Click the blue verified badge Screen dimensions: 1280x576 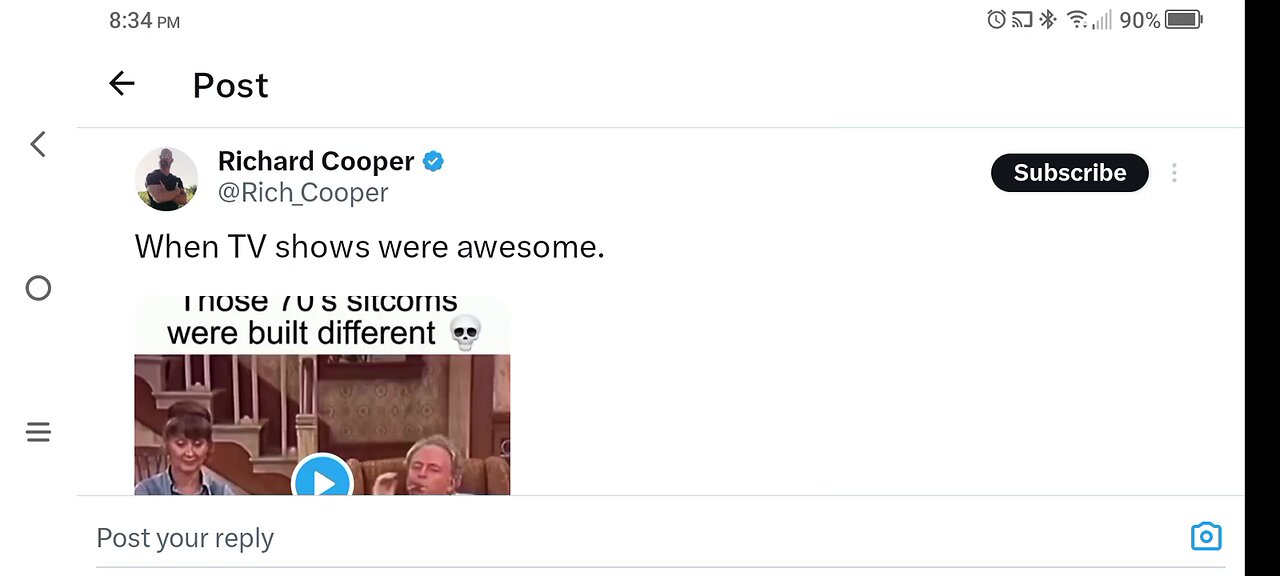tap(433, 161)
